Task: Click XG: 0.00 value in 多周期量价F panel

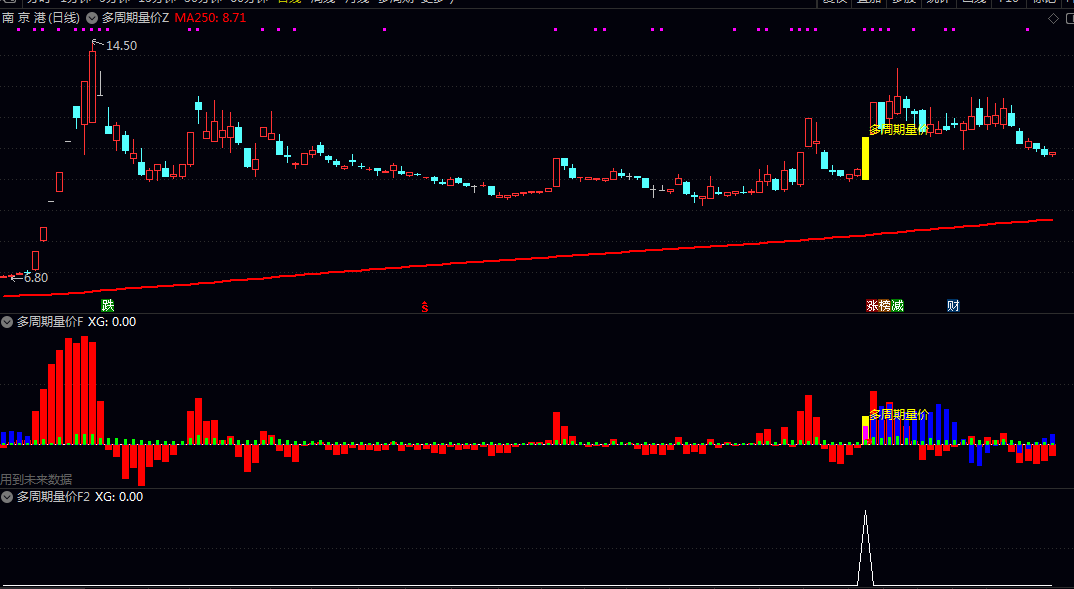Action: pos(112,322)
